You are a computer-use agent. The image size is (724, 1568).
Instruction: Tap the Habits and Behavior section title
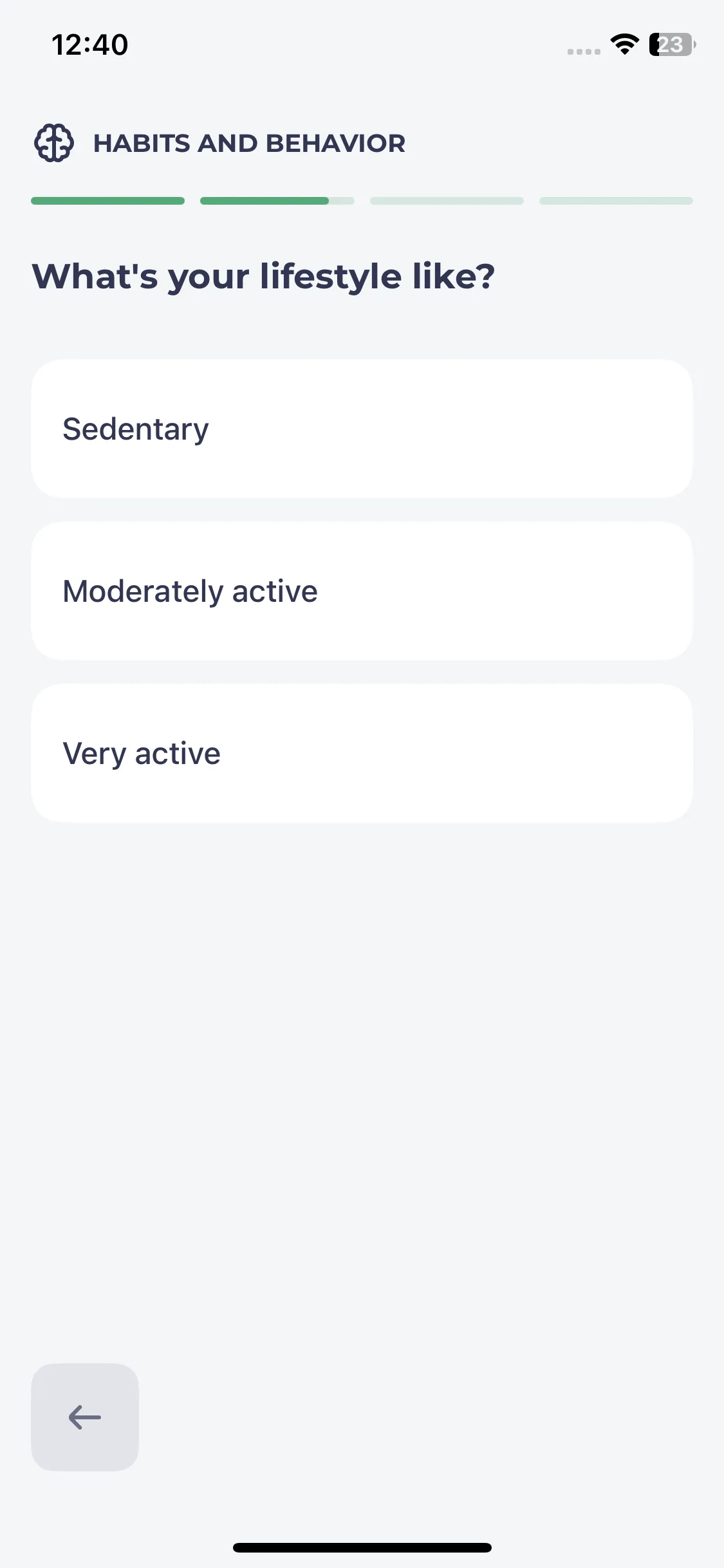click(250, 143)
